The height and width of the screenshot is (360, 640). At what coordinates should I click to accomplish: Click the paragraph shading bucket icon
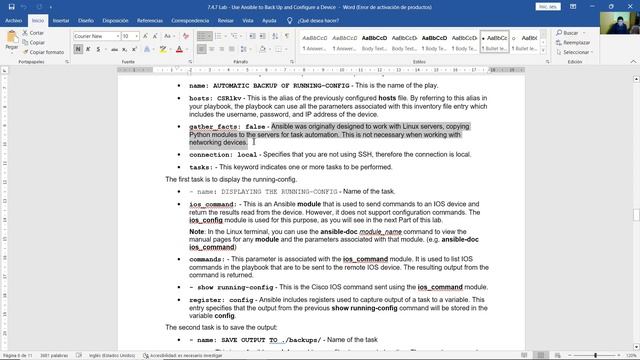coord(262,49)
